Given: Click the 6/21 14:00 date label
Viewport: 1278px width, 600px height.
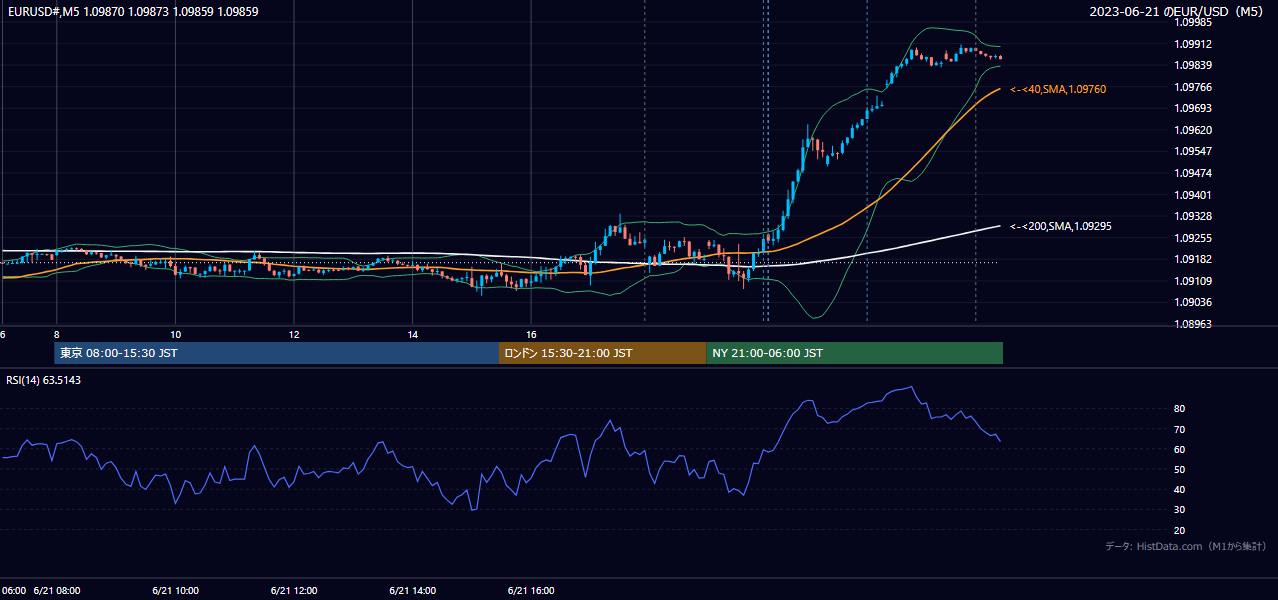Looking at the screenshot, I should (x=413, y=590).
